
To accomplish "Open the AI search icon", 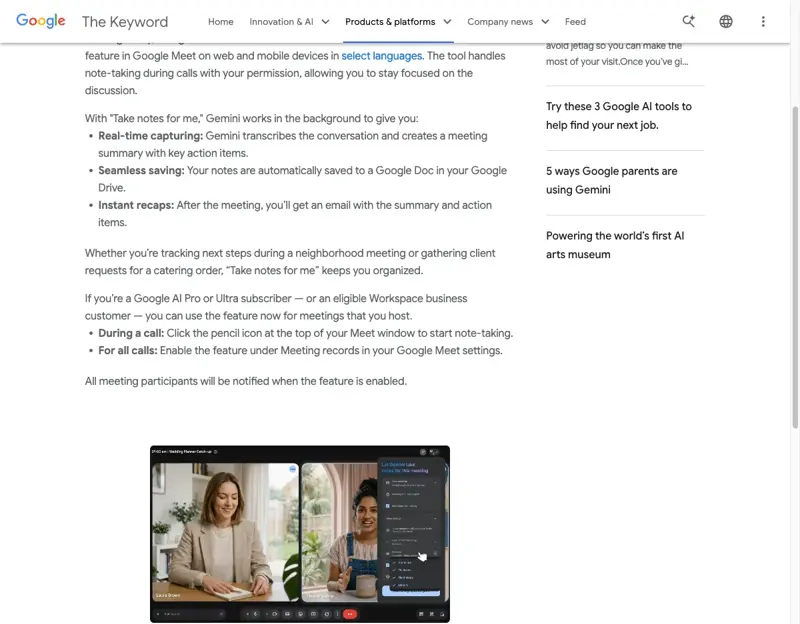I will 689,21.
